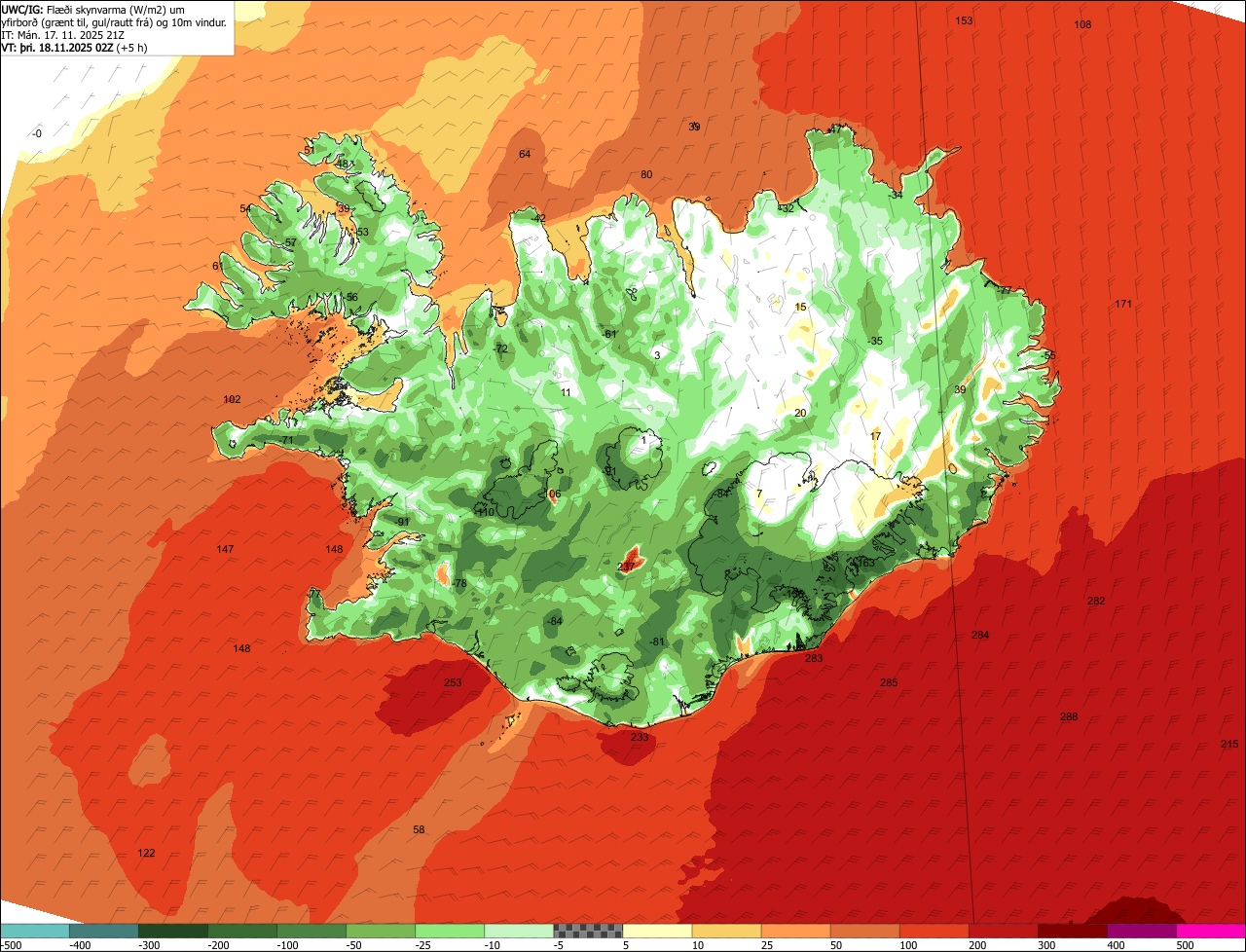Click the -100 to -50 green legend swatch
The image size is (1246, 952).
click(x=311, y=931)
